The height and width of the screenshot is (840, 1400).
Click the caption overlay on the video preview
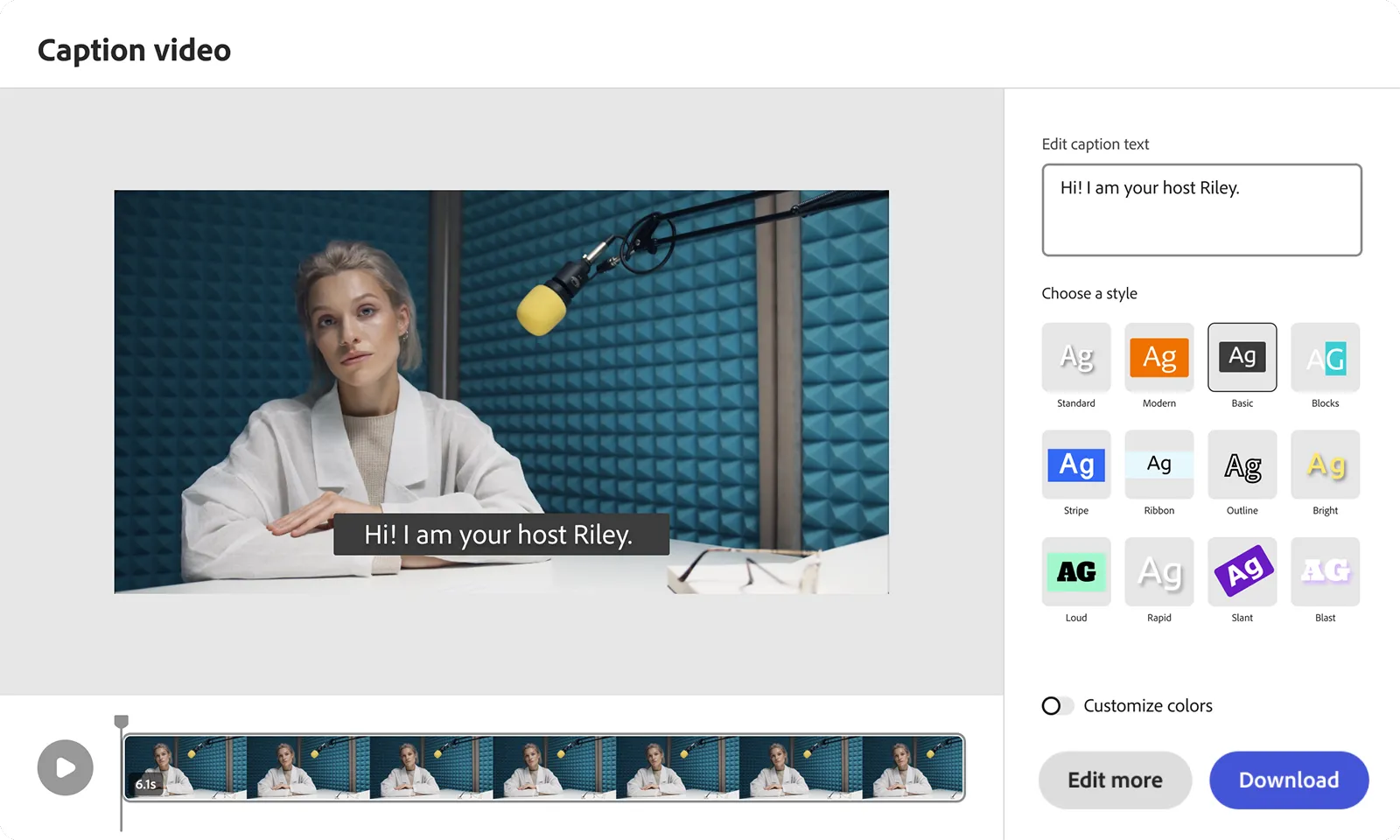[500, 535]
